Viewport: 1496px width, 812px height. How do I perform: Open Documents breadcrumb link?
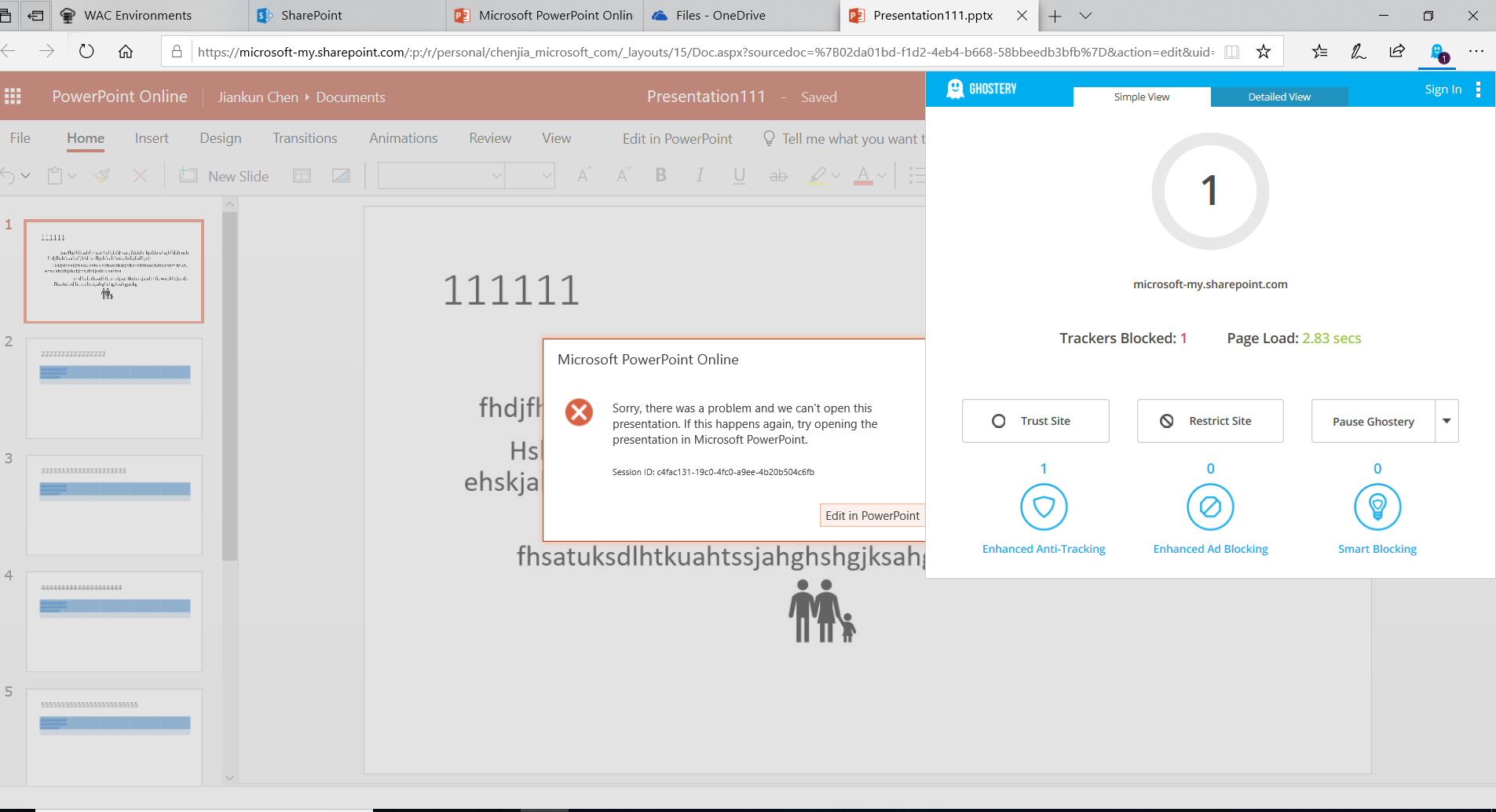[350, 97]
